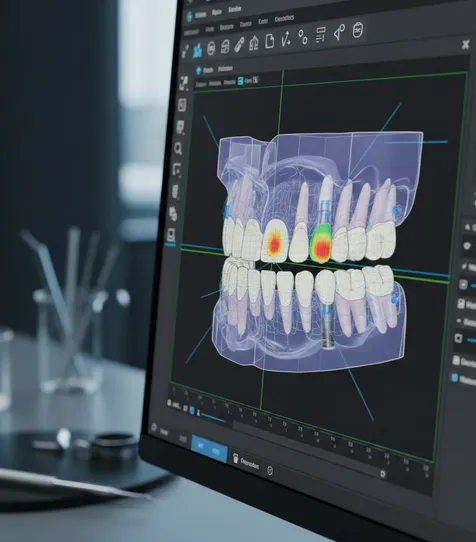Viewport: 476px width, 542px height.
Task: Click the blue clipboard icon in right panel
Action: (454, 377)
